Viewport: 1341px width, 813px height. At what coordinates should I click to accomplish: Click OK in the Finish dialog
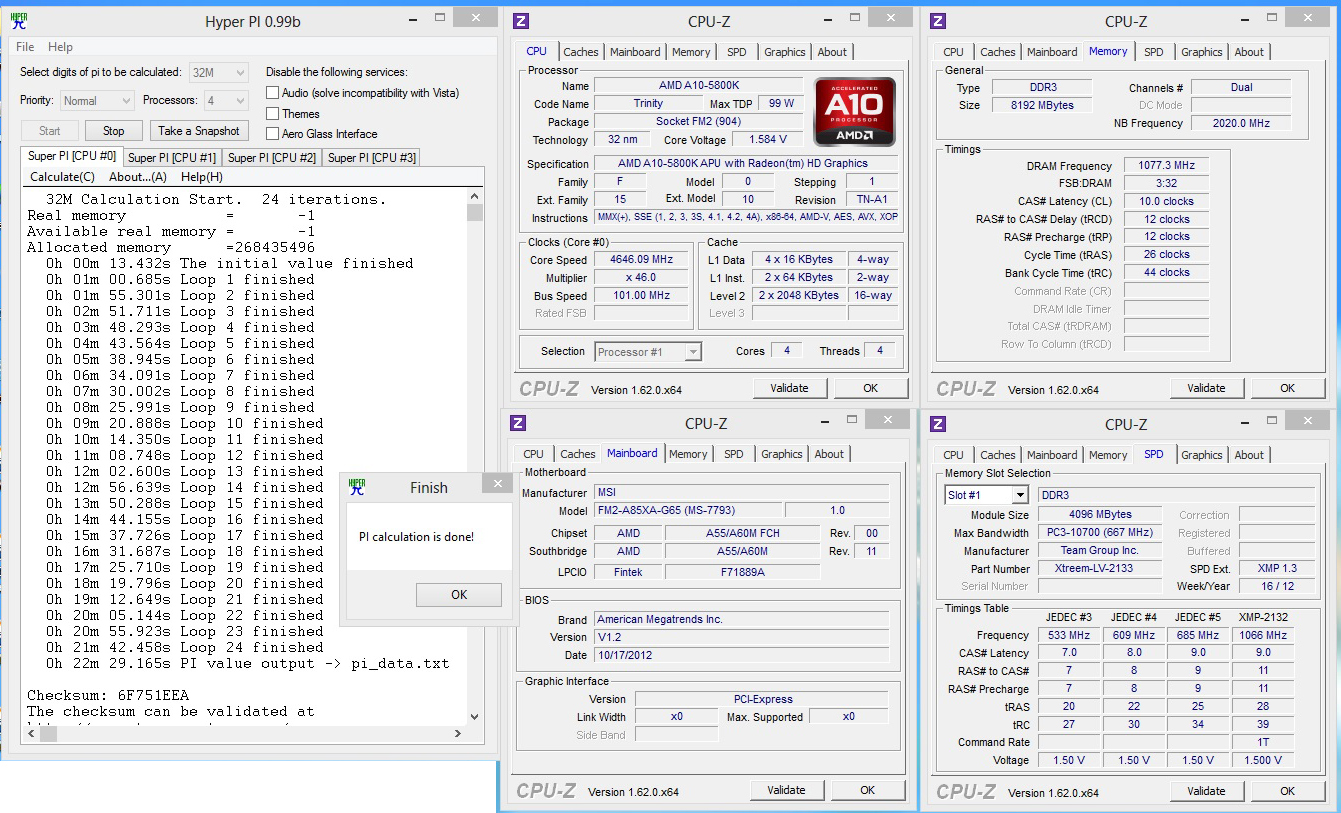(x=459, y=594)
